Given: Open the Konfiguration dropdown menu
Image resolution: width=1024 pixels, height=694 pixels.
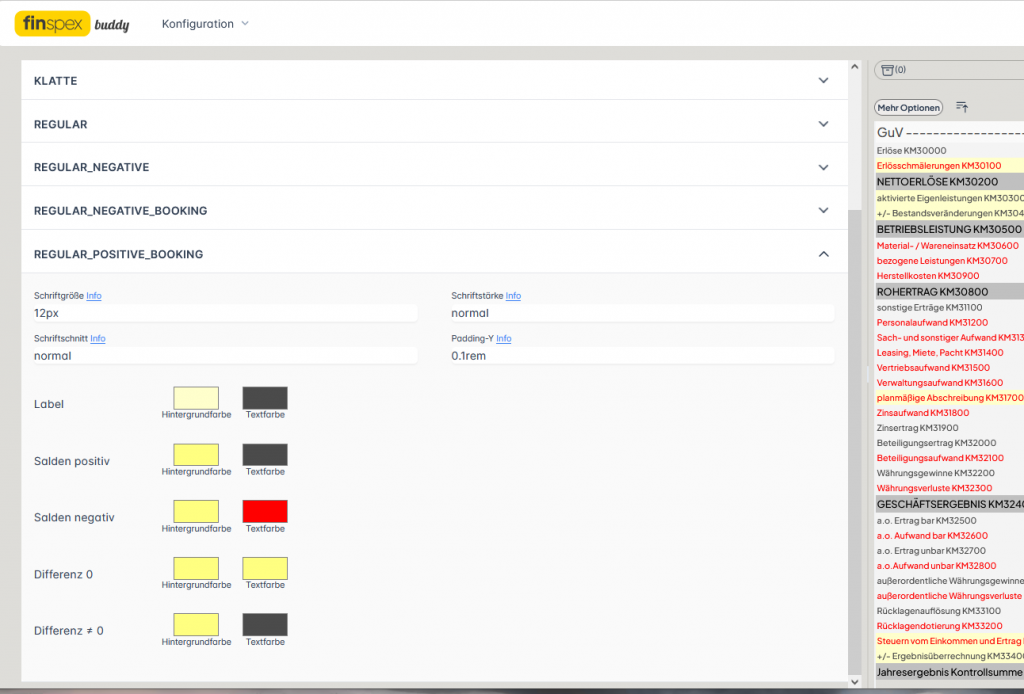Looking at the screenshot, I should [205, 24].
